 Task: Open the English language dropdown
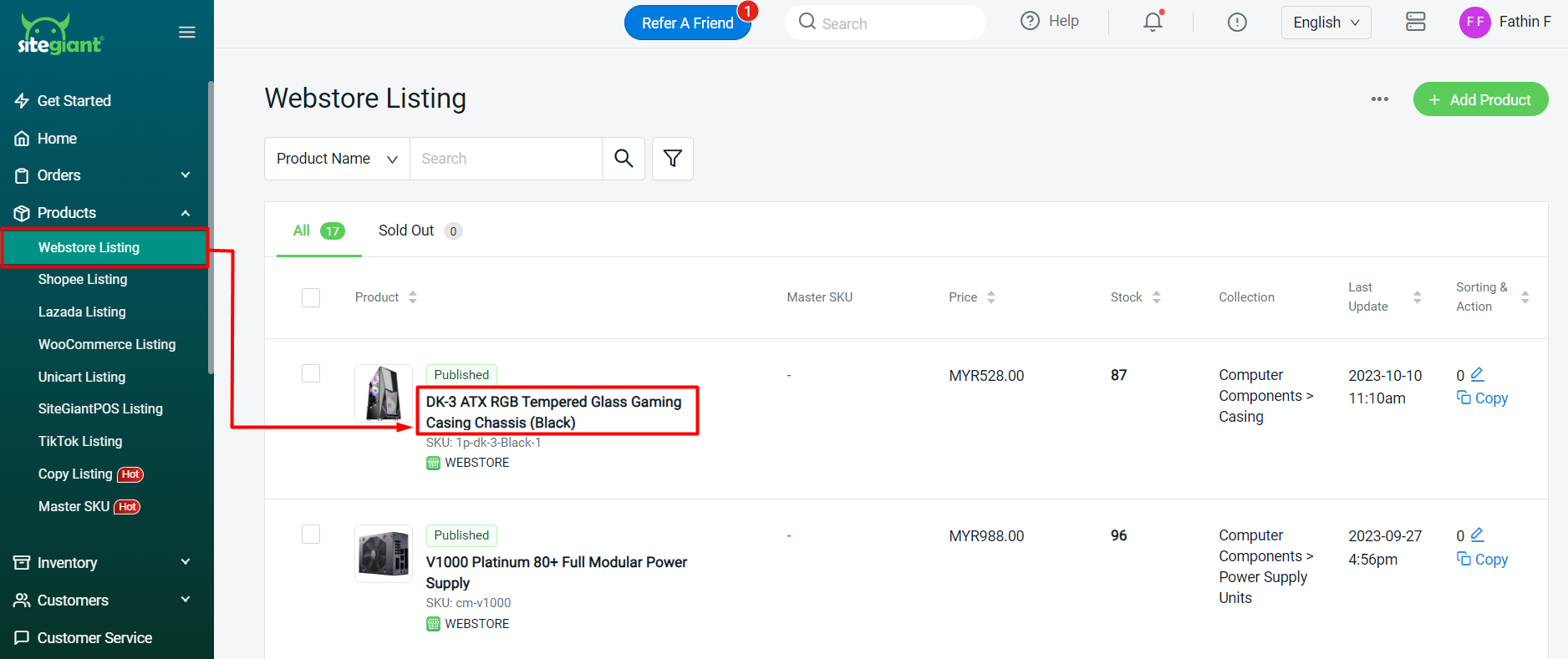[x=1326, y=23]
